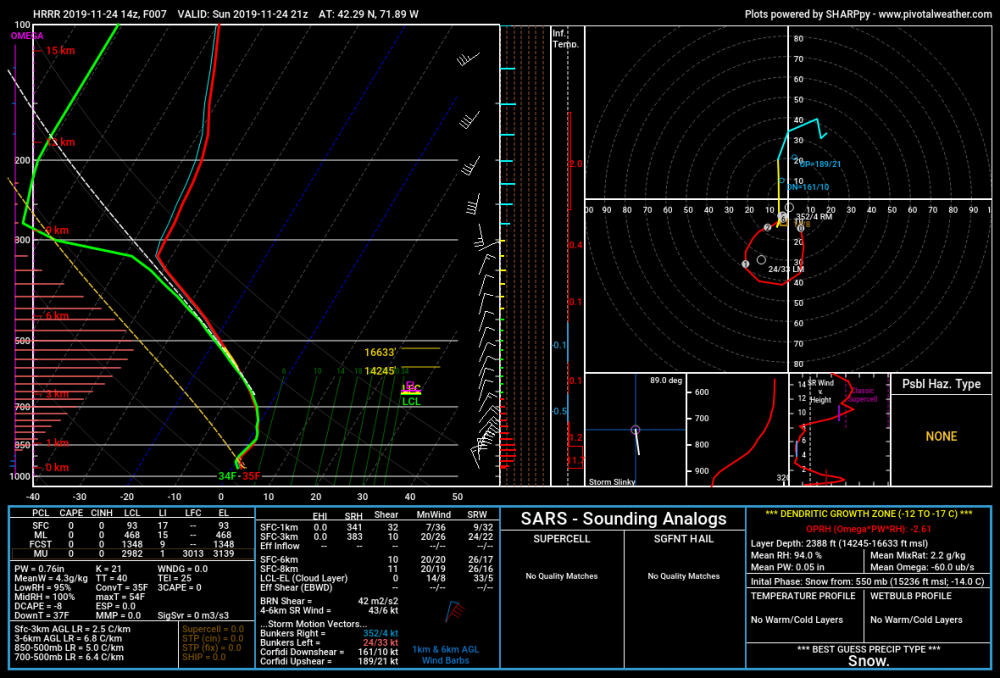Click the 16633' dendritic zone top label
The height and width of the screenshot is (678, 1000).
click(x=380, y=352)
